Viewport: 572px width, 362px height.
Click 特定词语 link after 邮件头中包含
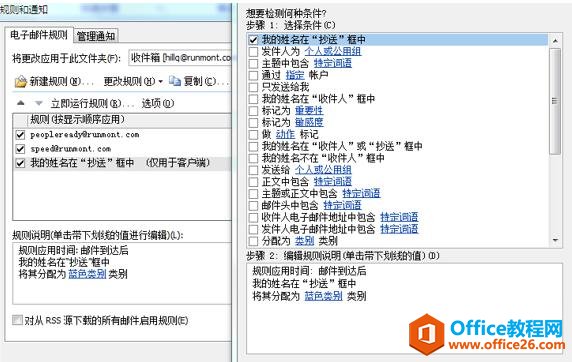(342, 205)
